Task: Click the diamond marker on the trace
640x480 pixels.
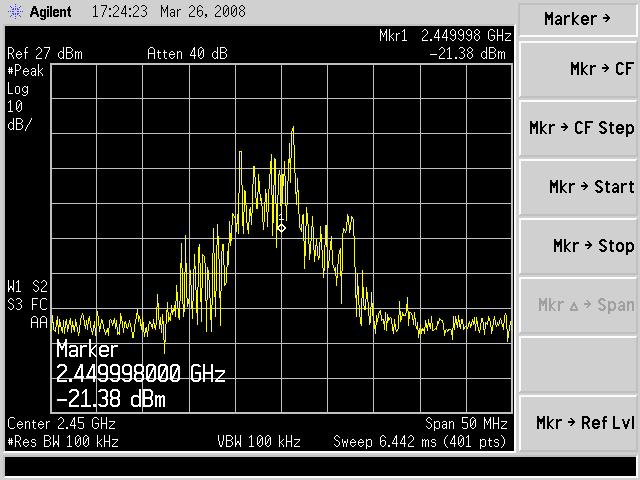Action: pyautogui.click(x=281, y=228)
